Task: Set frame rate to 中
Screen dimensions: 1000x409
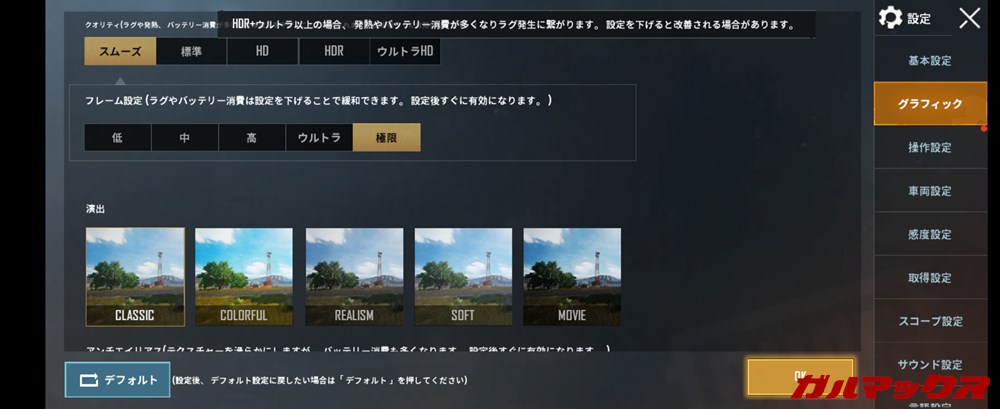Action: (x=185, y=137)
